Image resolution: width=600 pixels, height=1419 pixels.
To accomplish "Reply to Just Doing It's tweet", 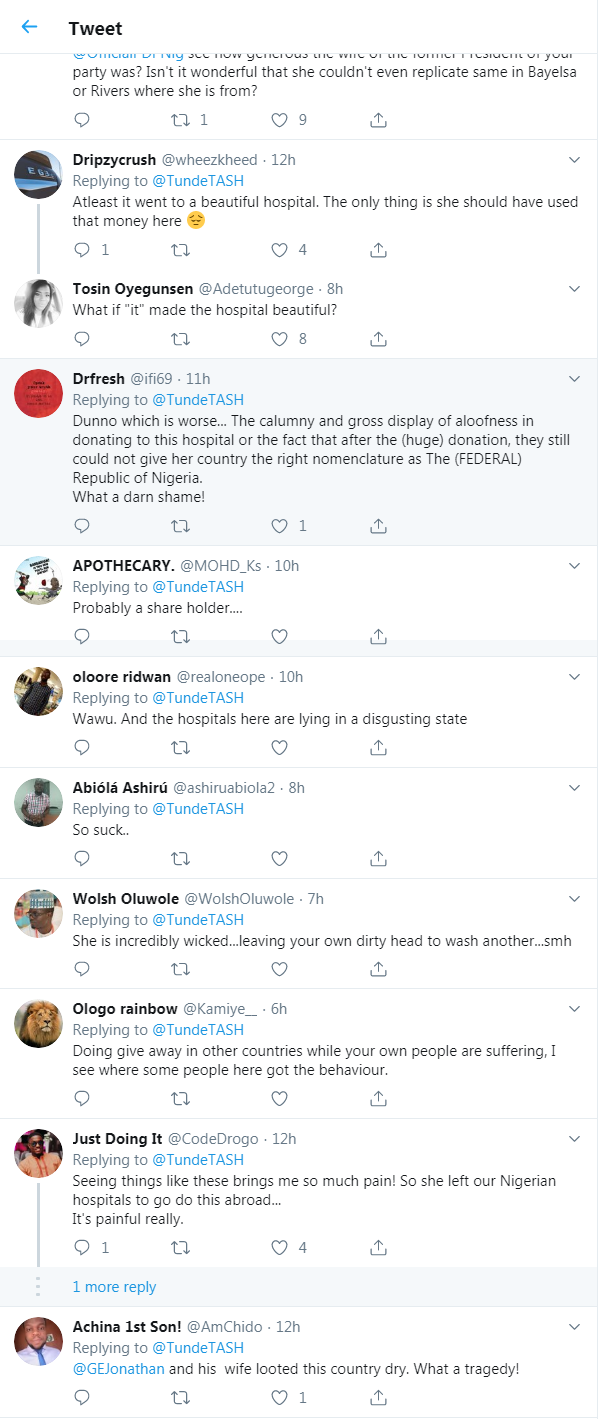I will 81,1247.
